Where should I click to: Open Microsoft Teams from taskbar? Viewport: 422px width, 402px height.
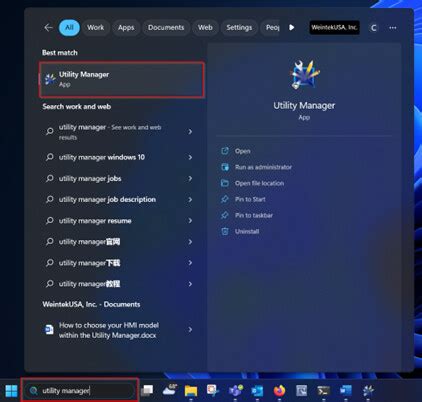click(x=235, y=390)
